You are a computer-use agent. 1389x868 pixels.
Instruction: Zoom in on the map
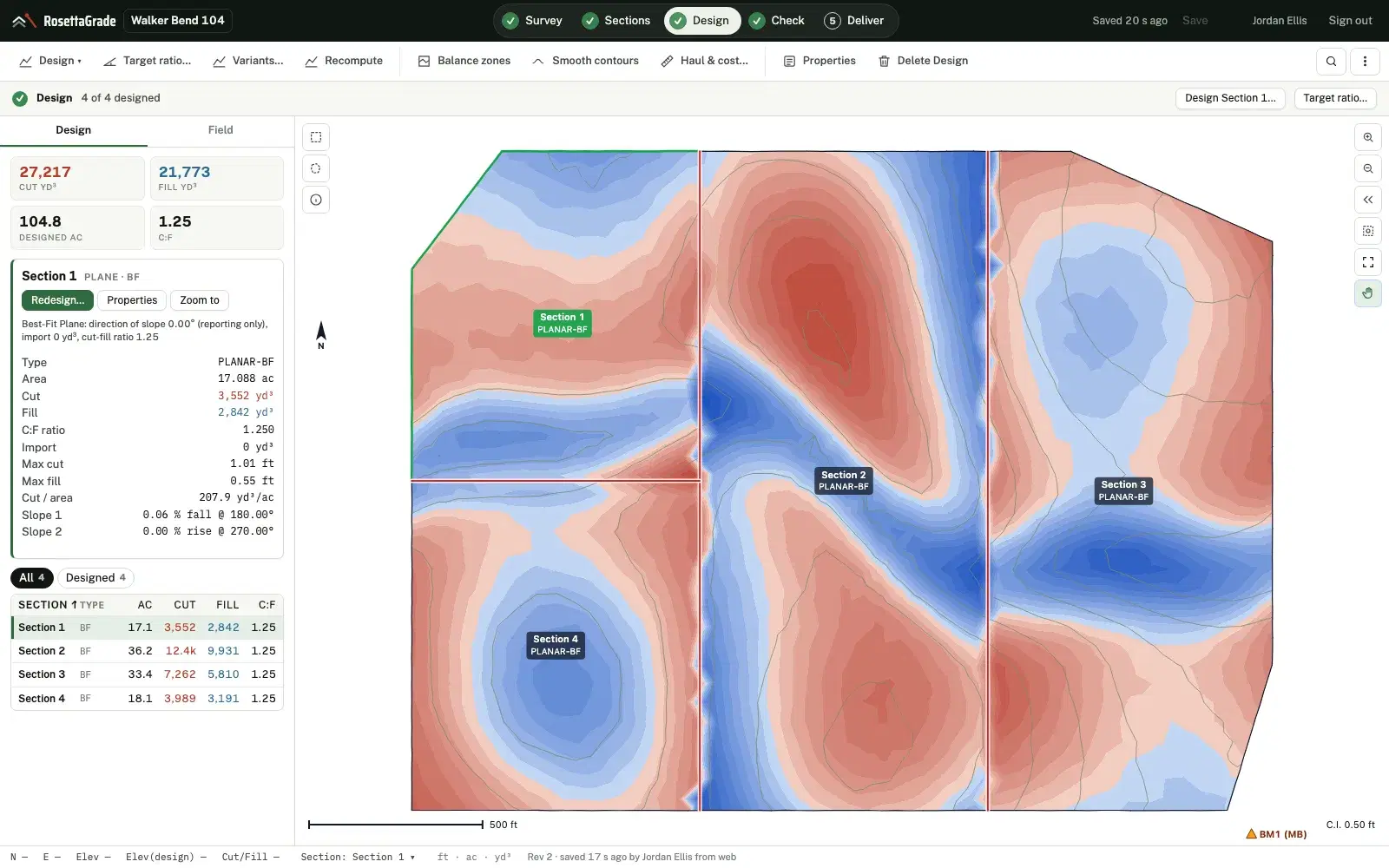(x=1368, y=137)
